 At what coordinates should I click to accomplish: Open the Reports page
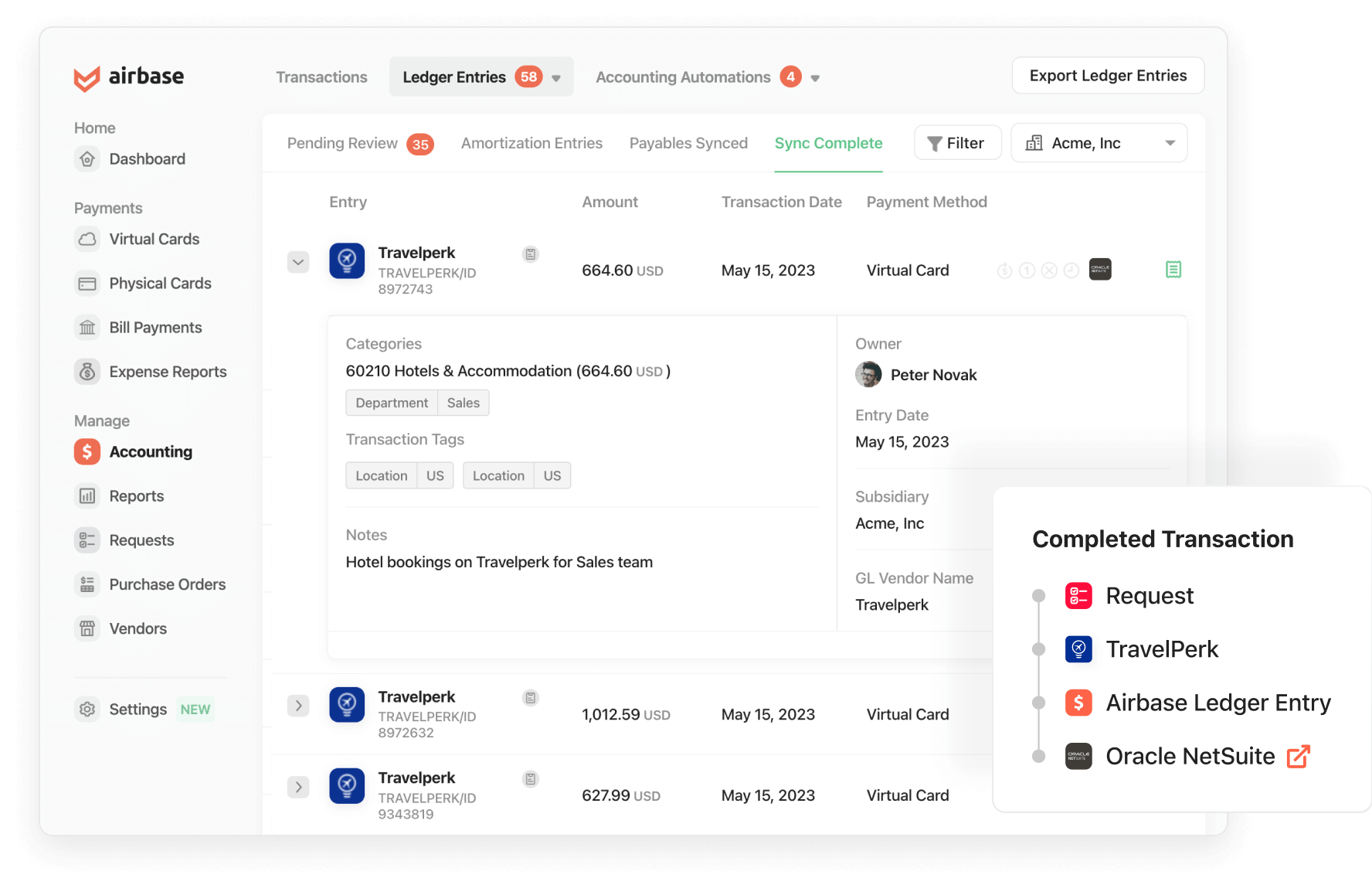(120, 496)
